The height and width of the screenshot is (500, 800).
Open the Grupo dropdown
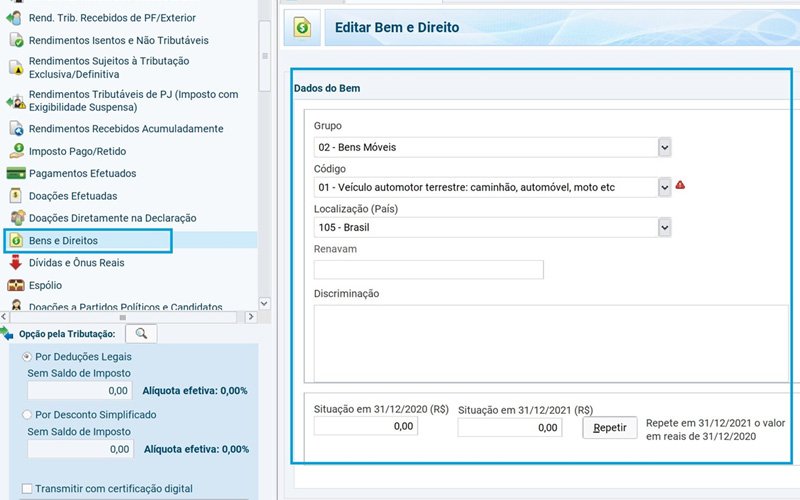(x=664, y=147)
